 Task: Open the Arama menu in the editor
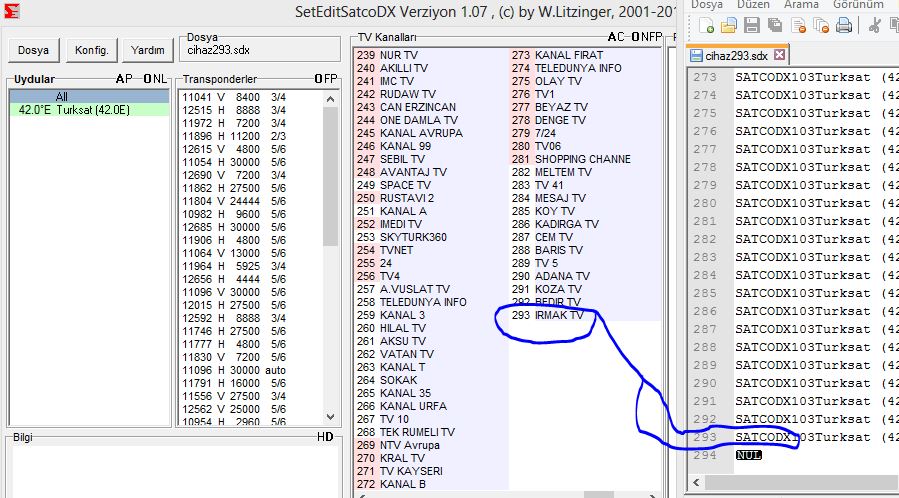click(x=801, y=5)
